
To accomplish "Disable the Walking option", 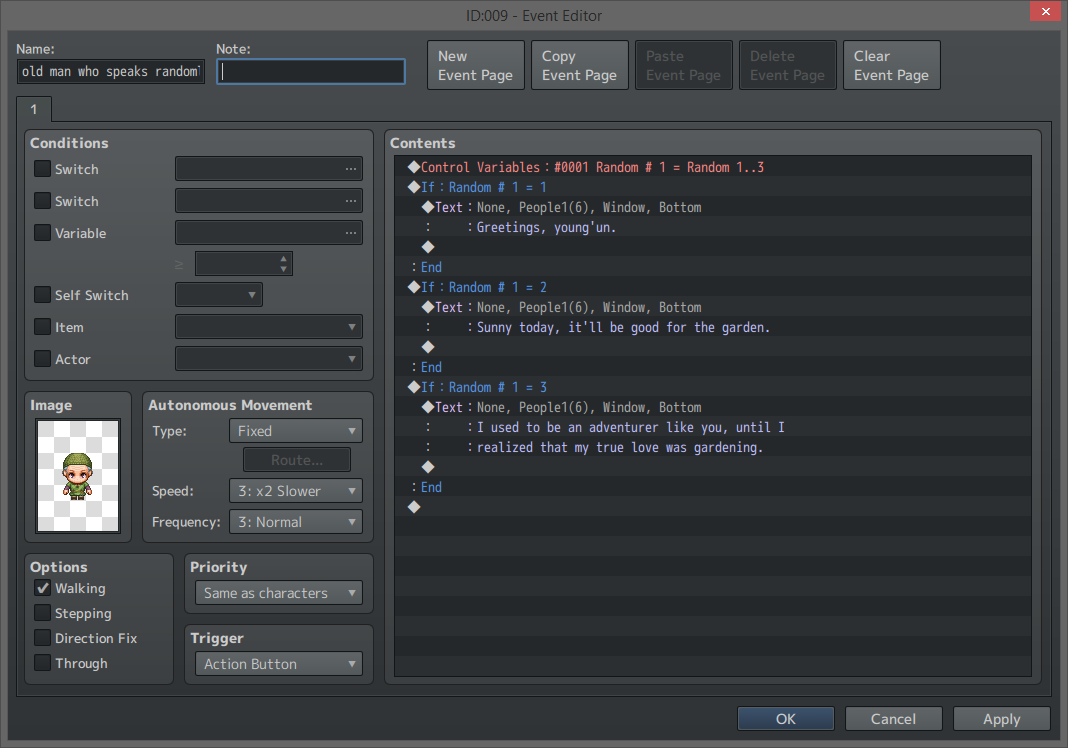I will (42, 588).
